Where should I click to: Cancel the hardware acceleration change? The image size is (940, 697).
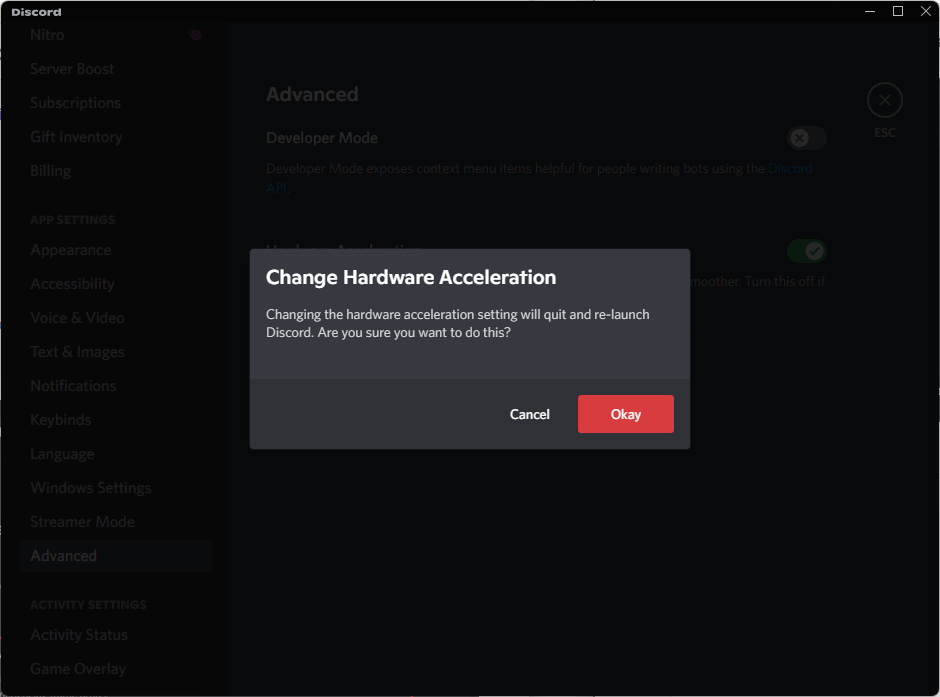coord(529,413)
